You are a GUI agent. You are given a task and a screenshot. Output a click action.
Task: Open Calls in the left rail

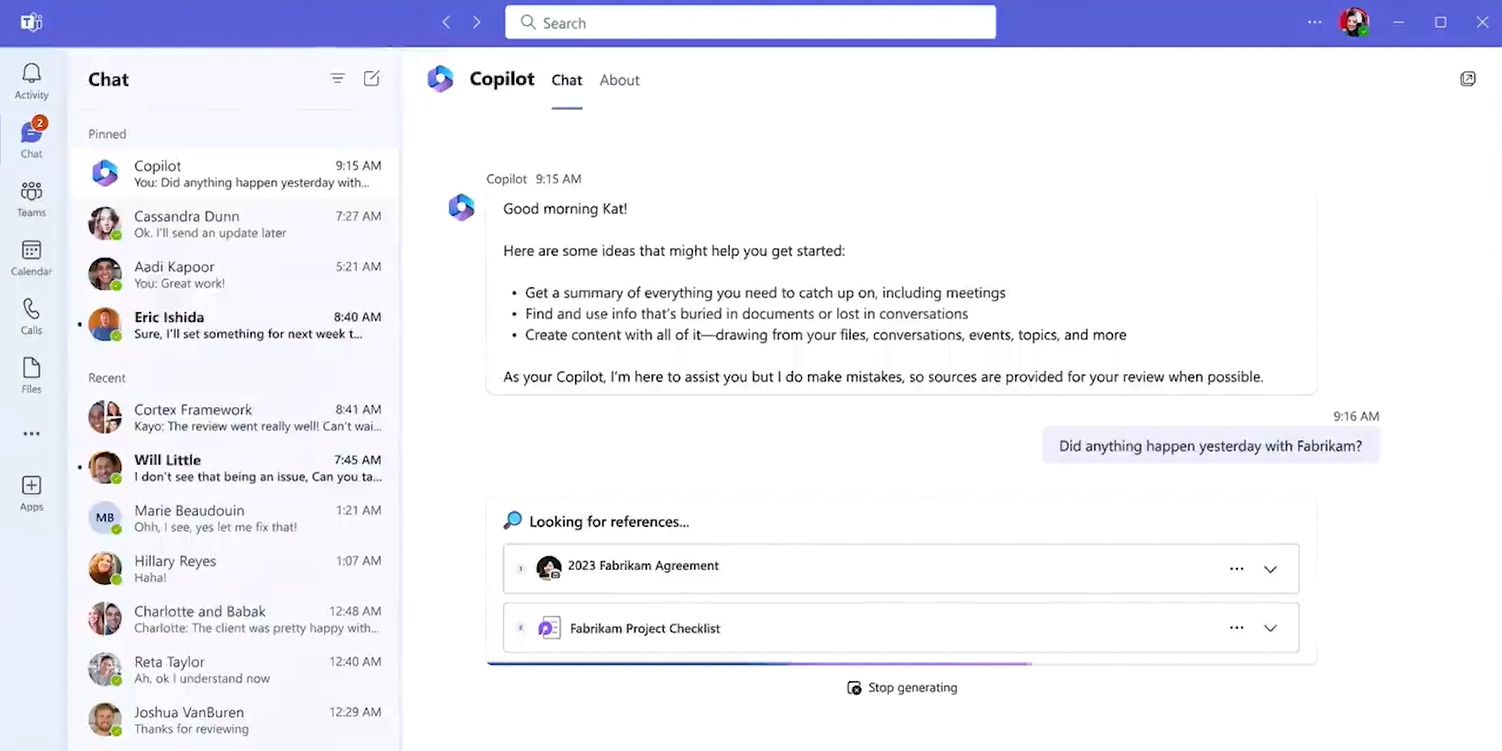[31, 316]
